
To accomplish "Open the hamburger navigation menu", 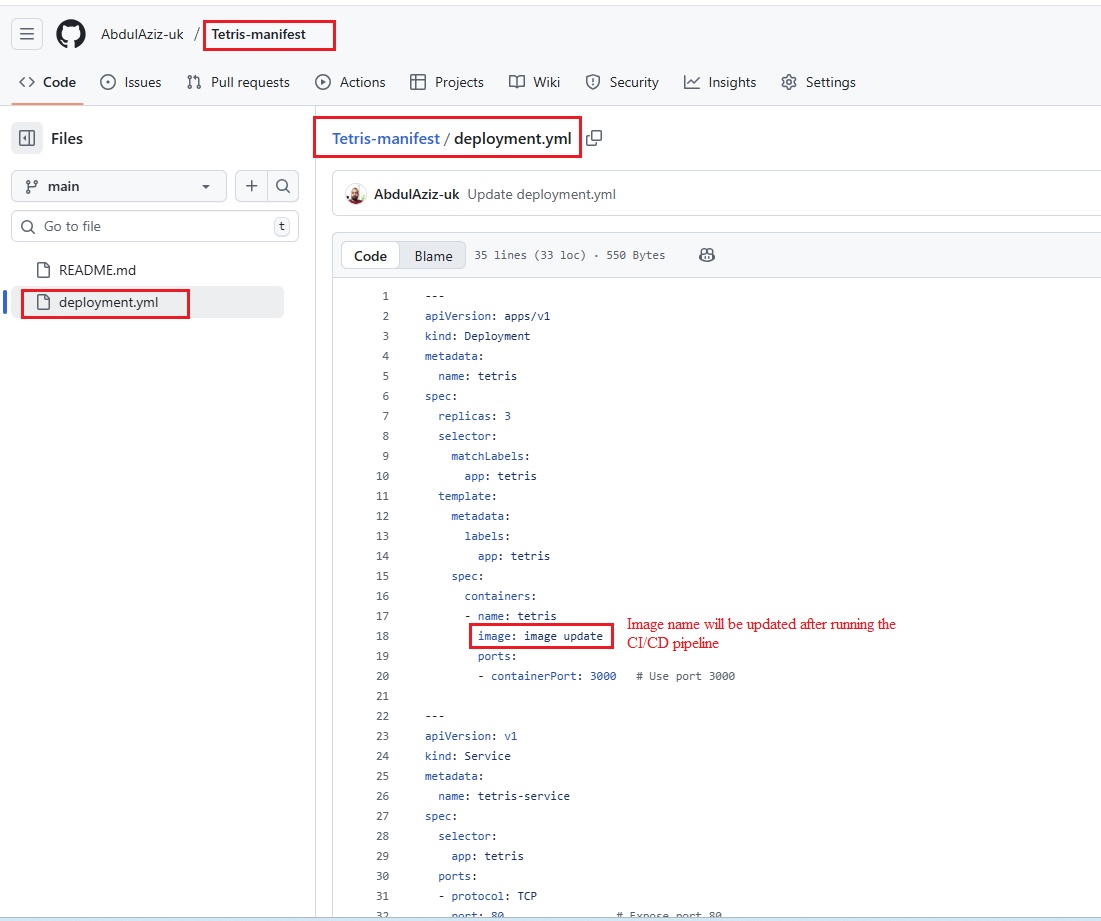I will click(27, 34).
